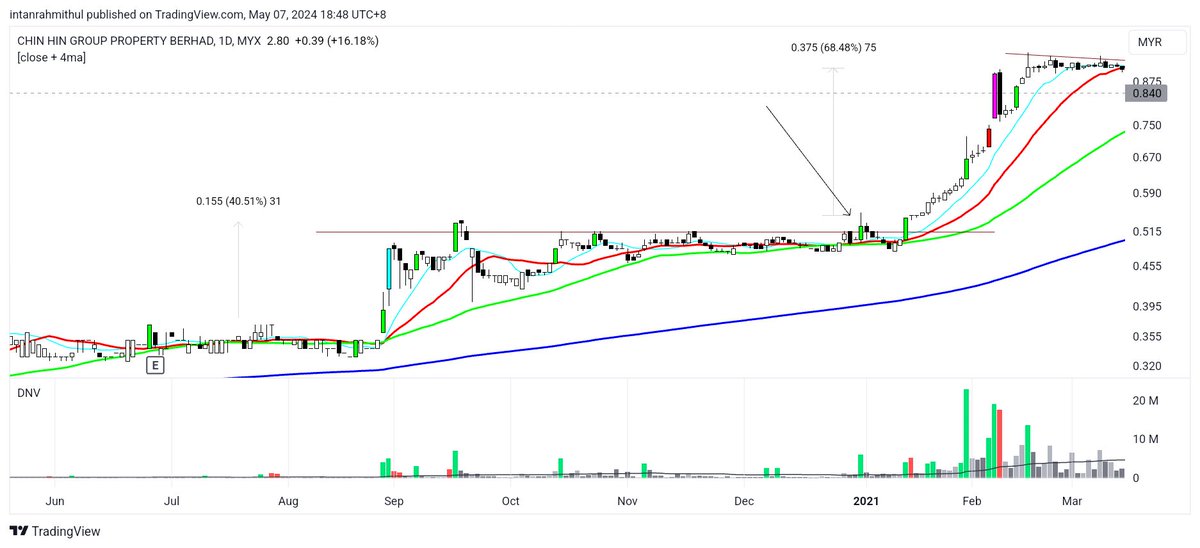
Task: Click the Jun time axis label
Action: (56, 499)
